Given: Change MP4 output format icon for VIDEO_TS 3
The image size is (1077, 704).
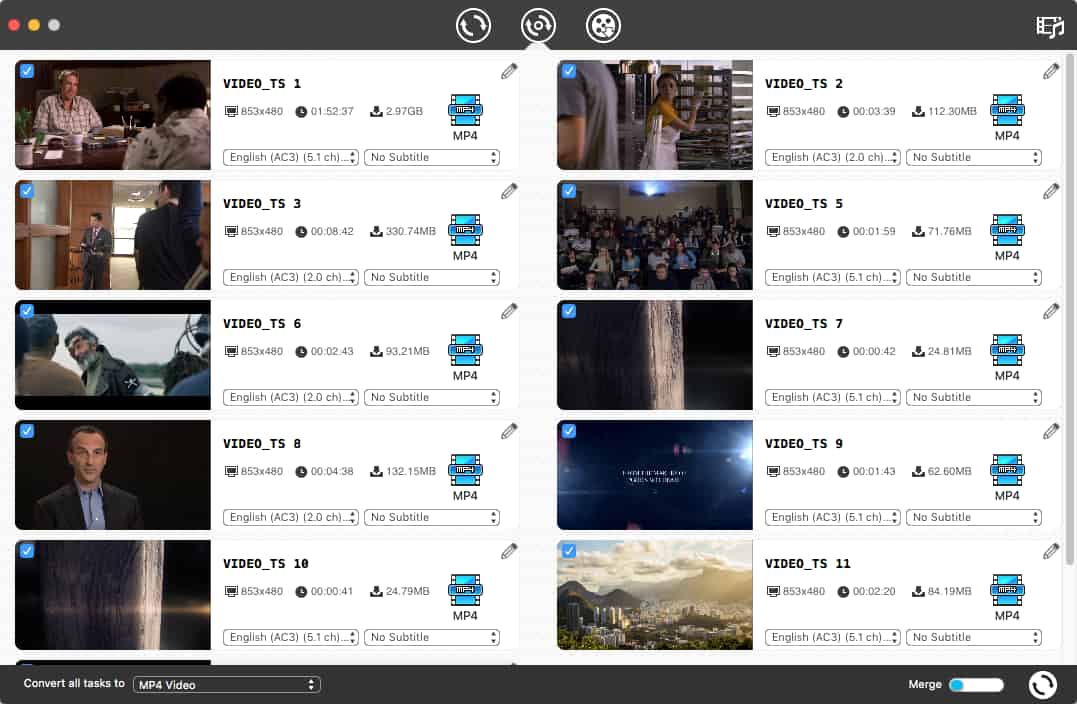Looking at the screenshot, I should click(x=465, y=231).
